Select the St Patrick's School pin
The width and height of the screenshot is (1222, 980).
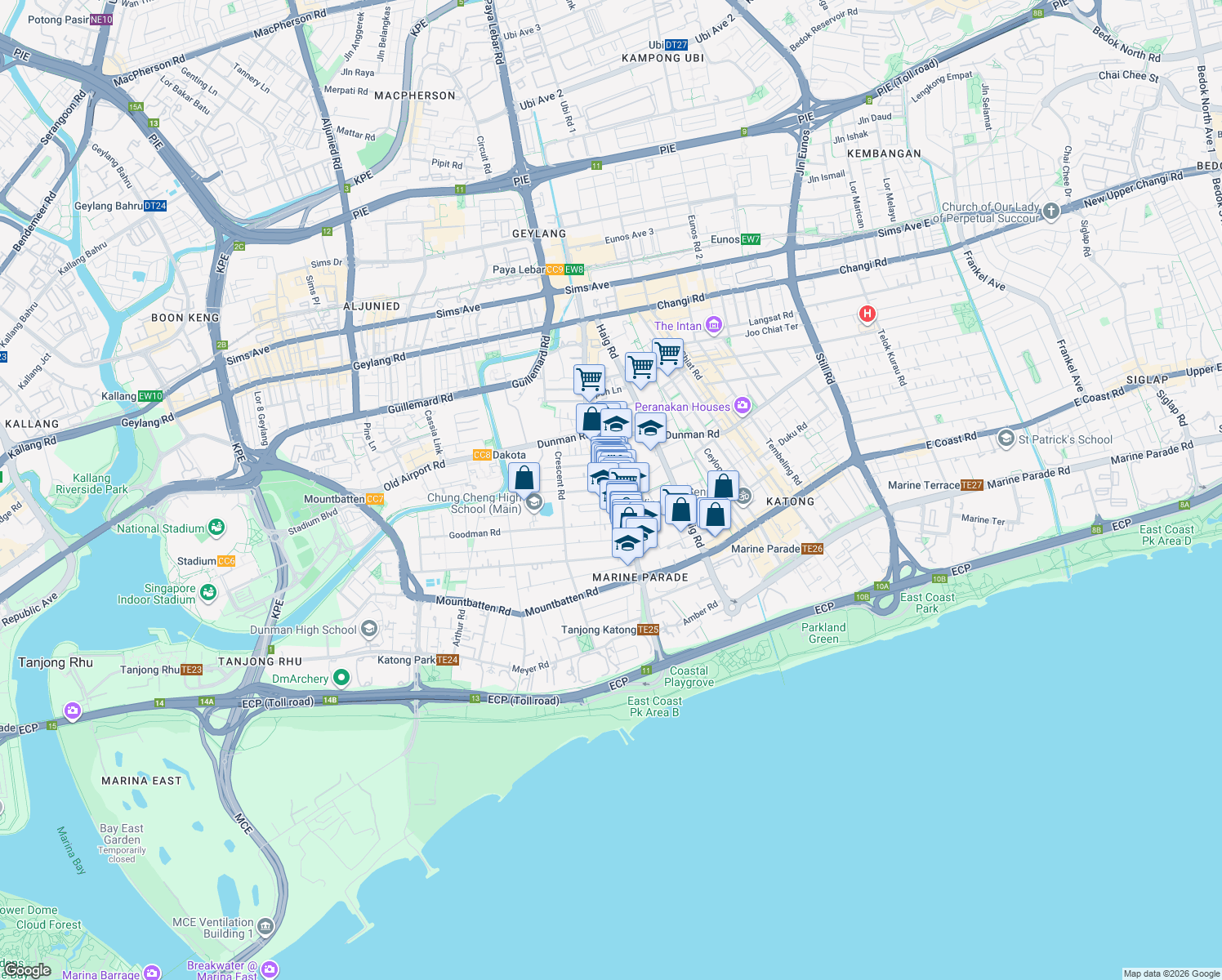(x=1006, y=439)
